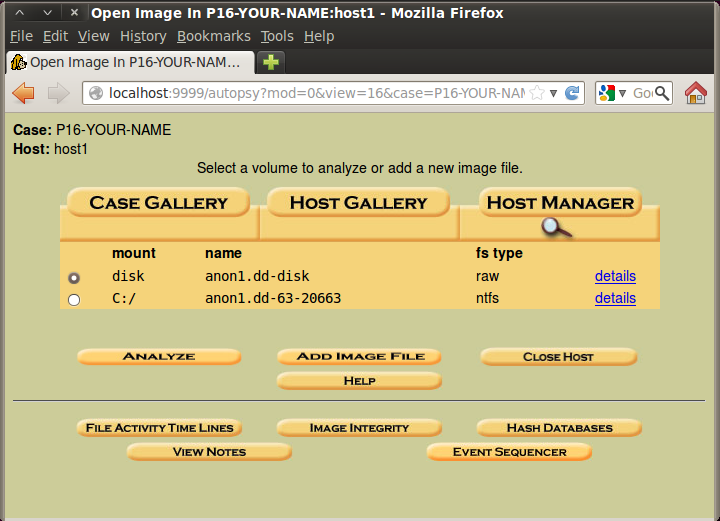Image resolution: width=720 pixels, height=521 pixels.
Task: Go back with the orange back arrow
Action: click(x=23, y=93)
